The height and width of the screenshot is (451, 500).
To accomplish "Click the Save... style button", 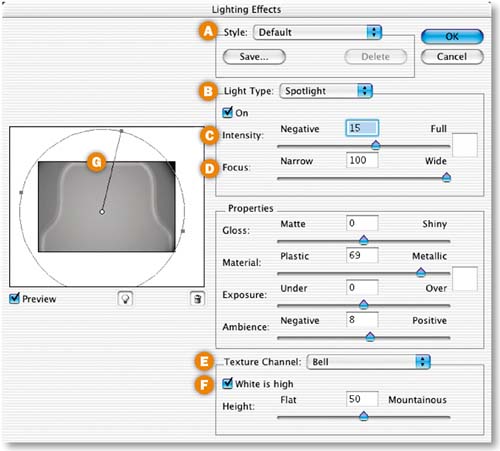I will tap(254, 57).
